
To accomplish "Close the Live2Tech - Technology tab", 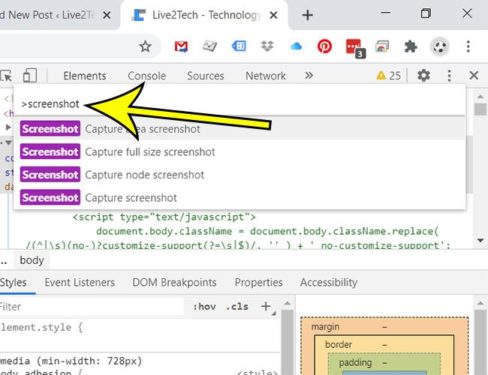I will tap(273, 15).
